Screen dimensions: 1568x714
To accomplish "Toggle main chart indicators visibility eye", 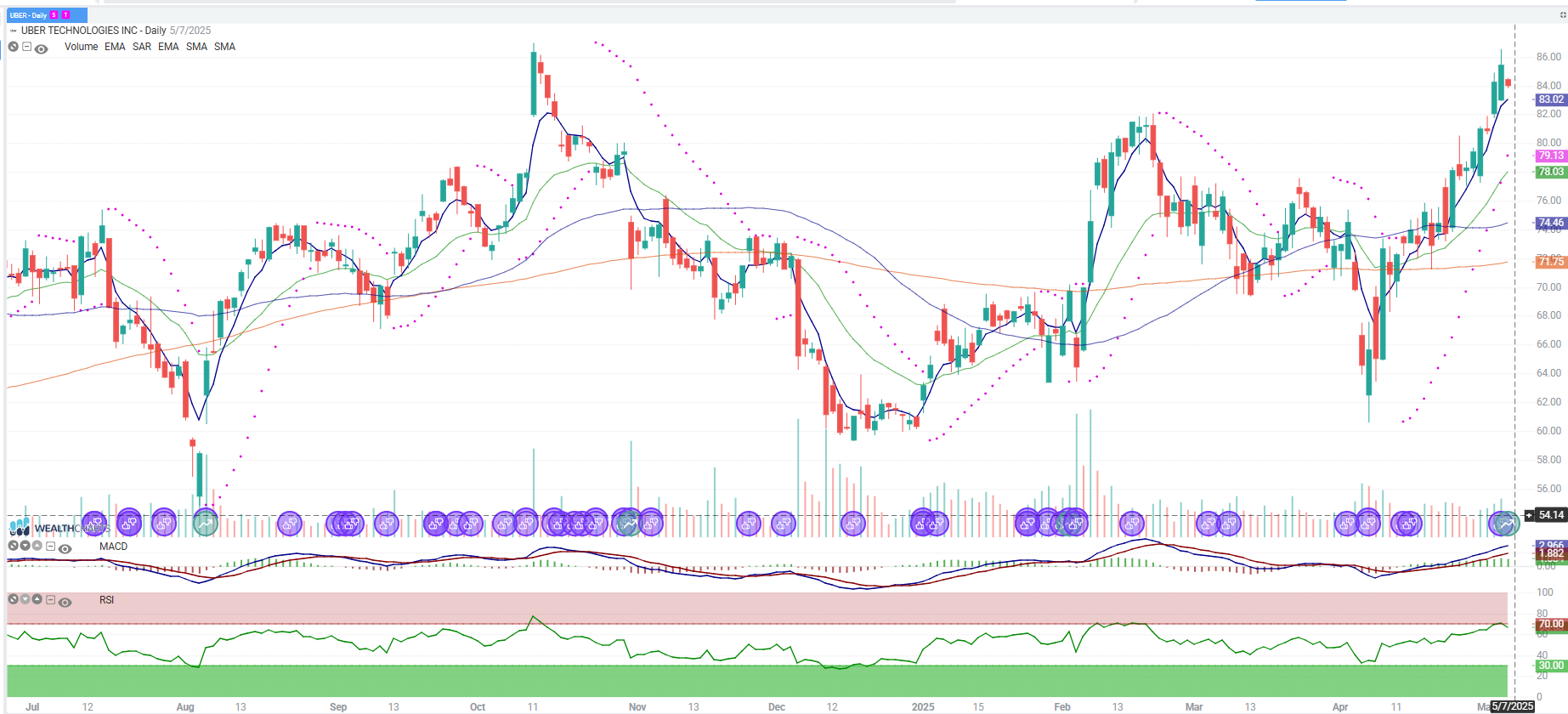I will 41,48.
